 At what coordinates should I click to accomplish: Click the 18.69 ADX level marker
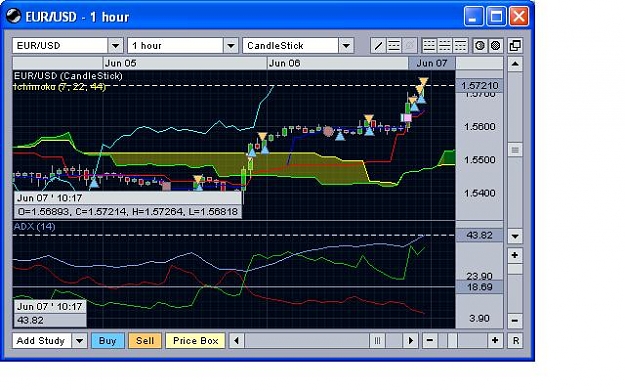click(x=480, y=287)
